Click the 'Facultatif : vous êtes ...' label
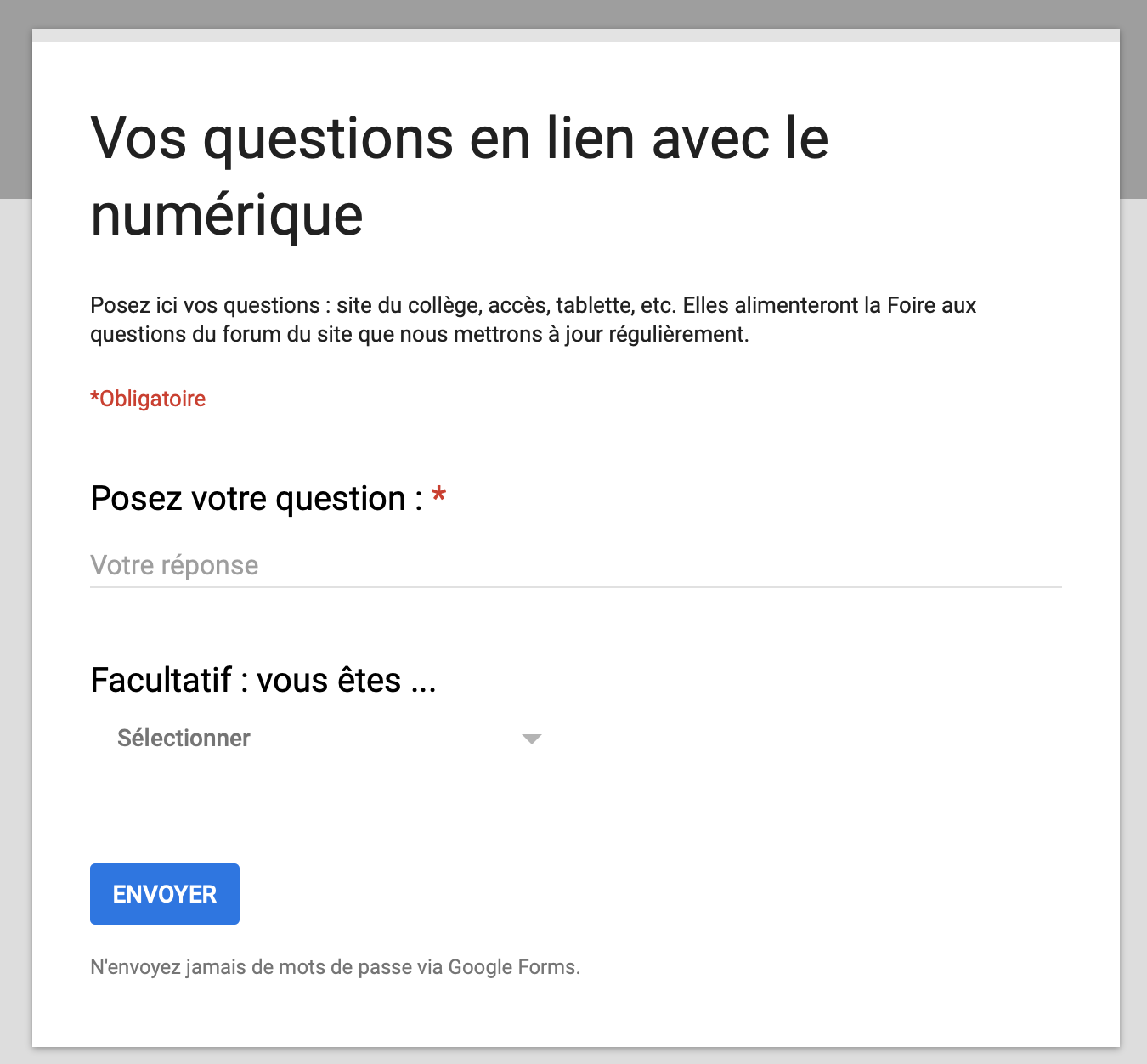The image size is (1147, 1064). tap(263, 680)
